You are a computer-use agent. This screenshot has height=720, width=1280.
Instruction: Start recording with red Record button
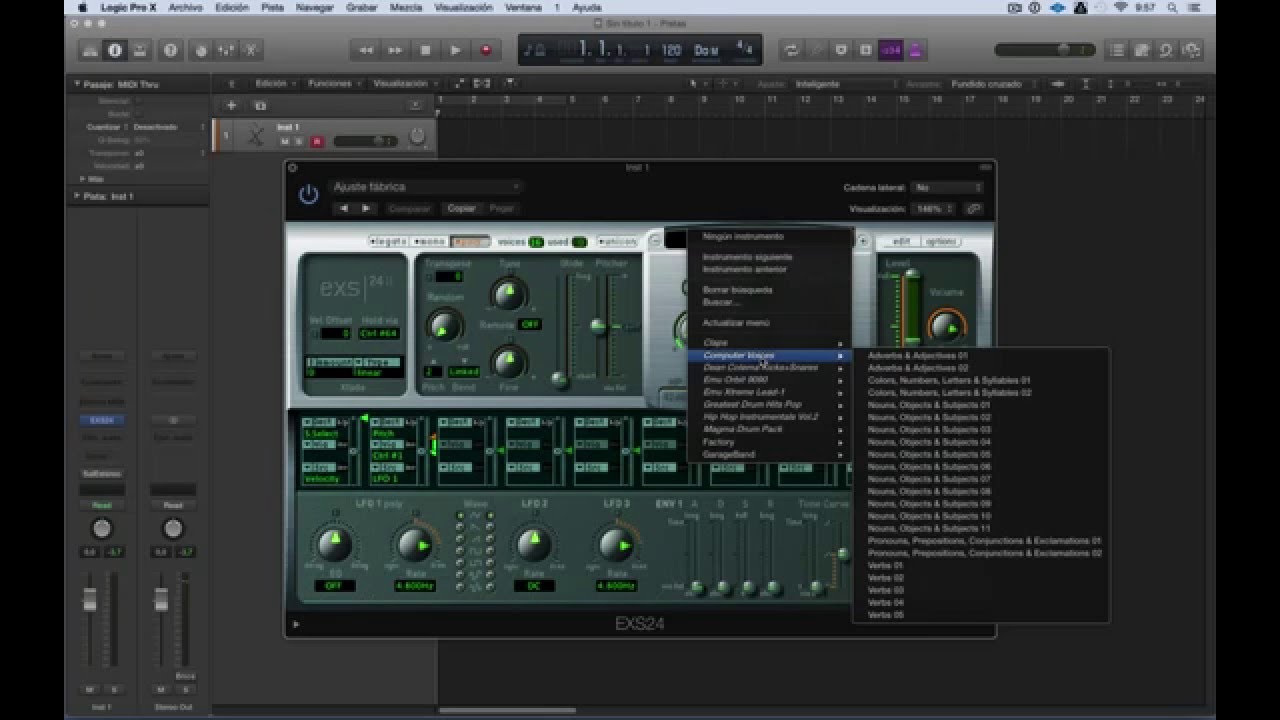(x=486, y=50)
